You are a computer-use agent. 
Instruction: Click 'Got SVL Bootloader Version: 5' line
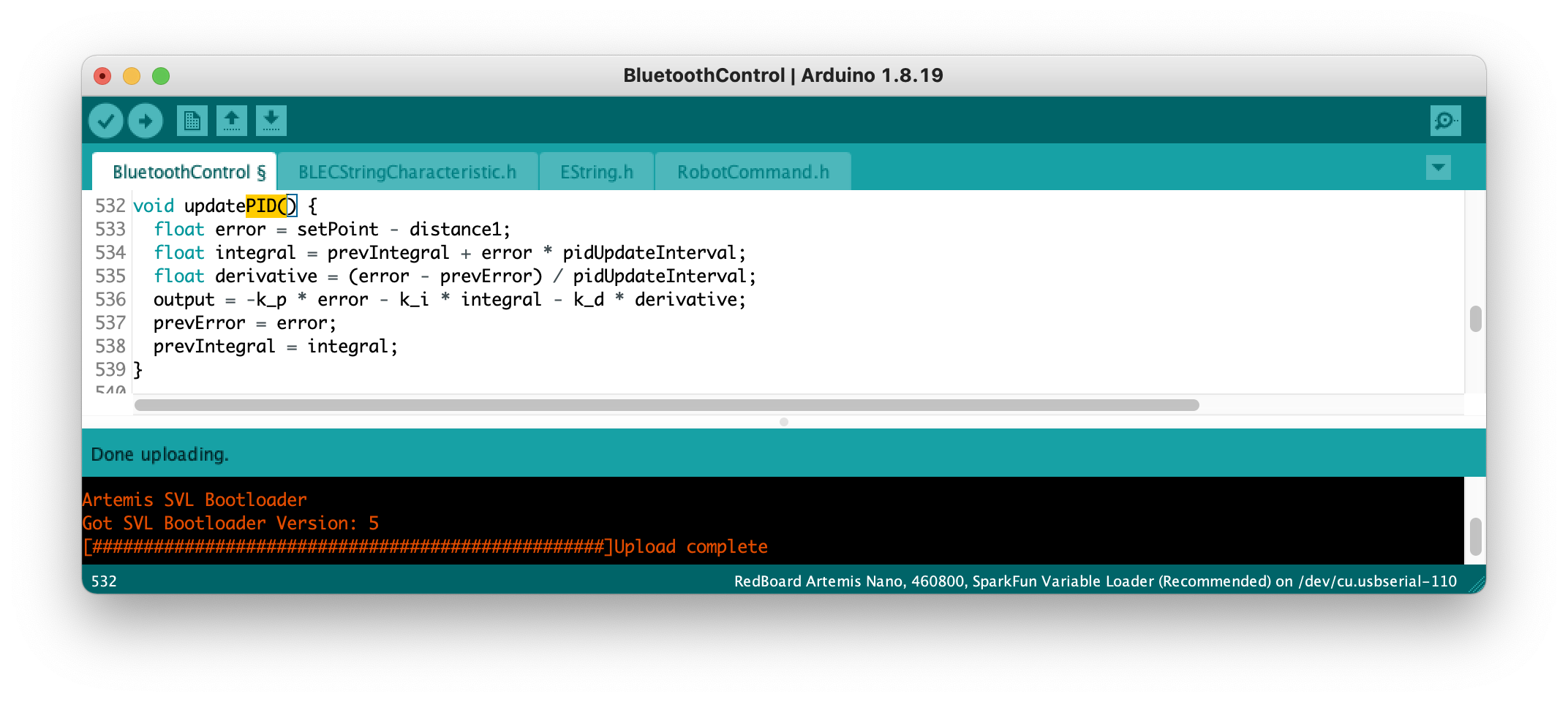click(x=230, y=523)
